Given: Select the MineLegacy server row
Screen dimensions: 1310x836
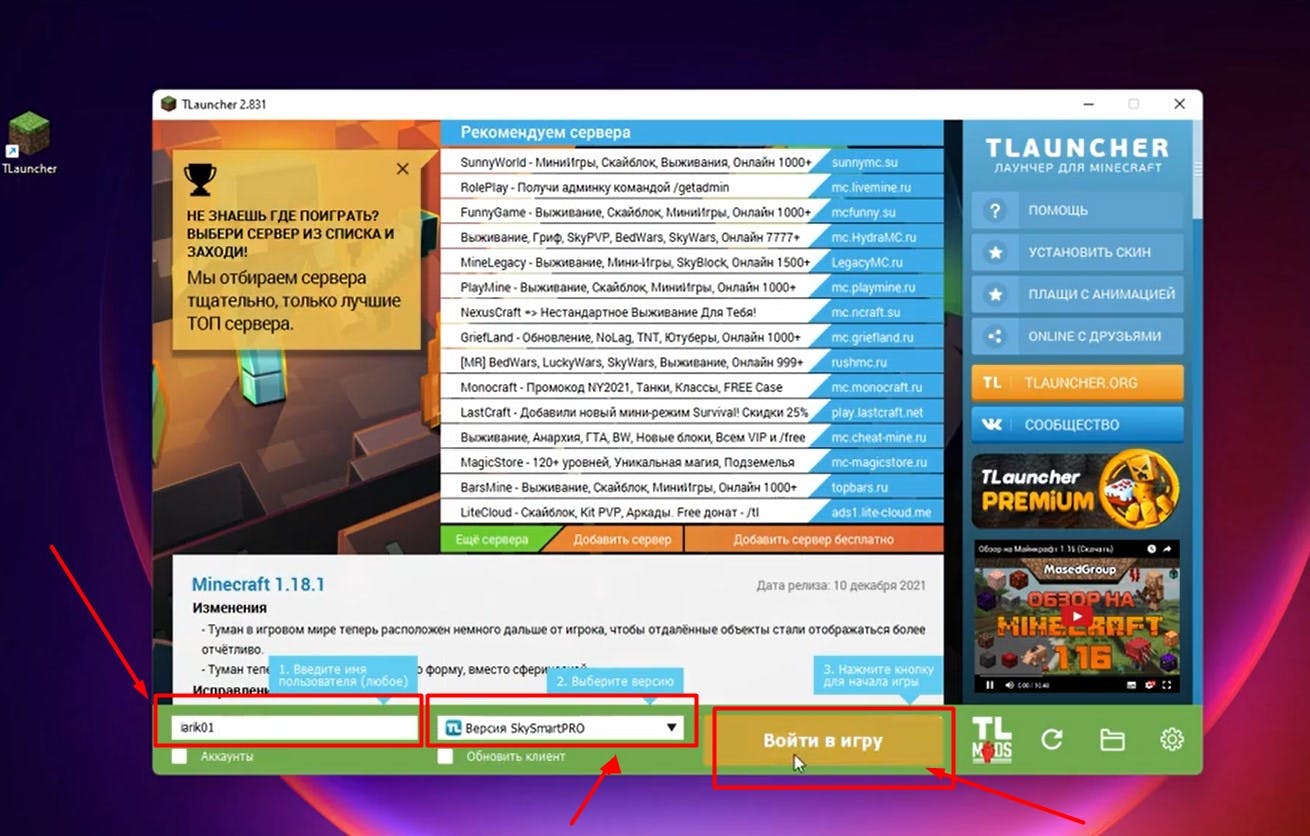Looking at the screenshot, I should pyautogui.click(x=691, y=262).
